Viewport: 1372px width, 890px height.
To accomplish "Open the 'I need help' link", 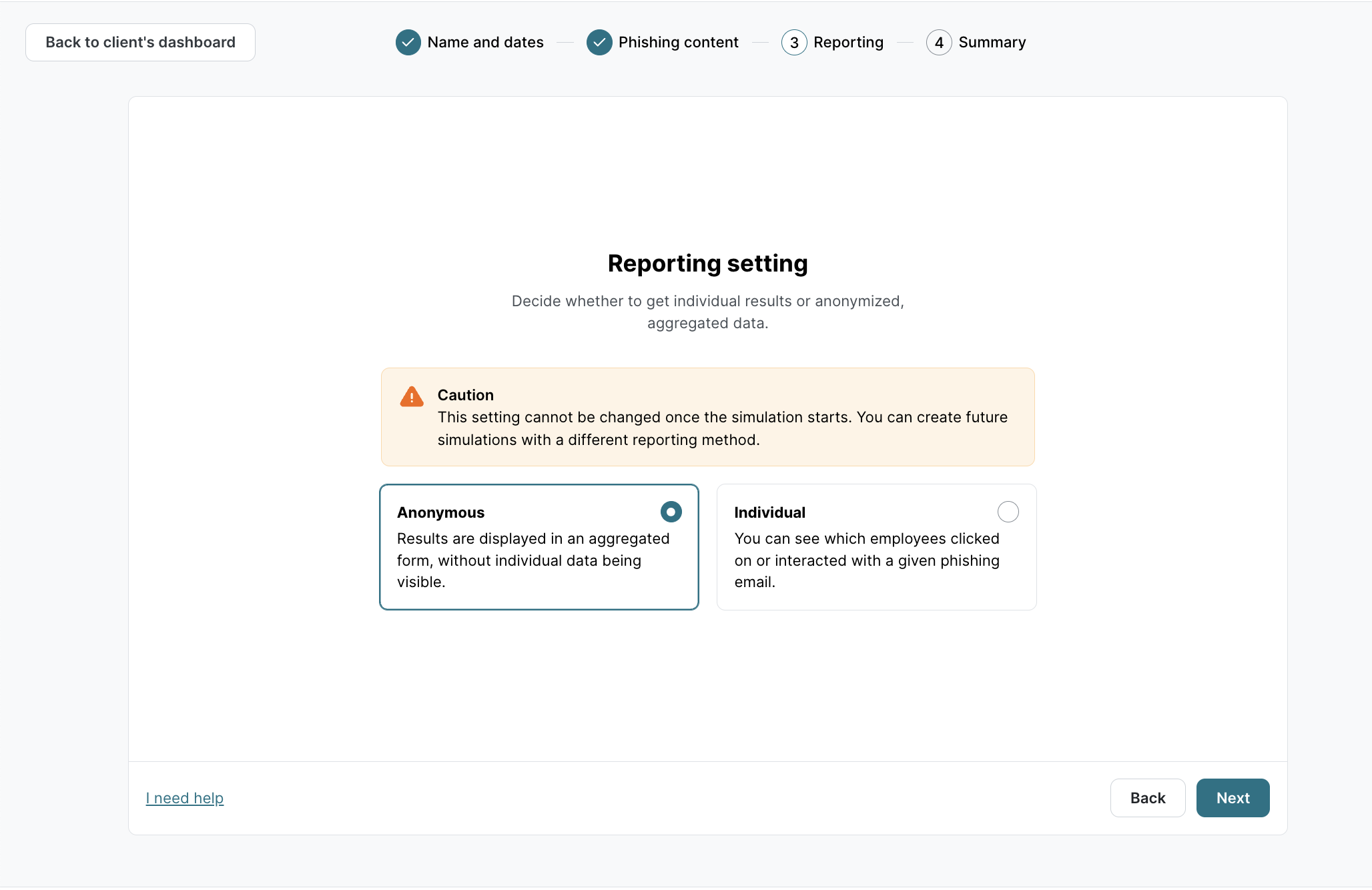I will (x=185, y=798).
